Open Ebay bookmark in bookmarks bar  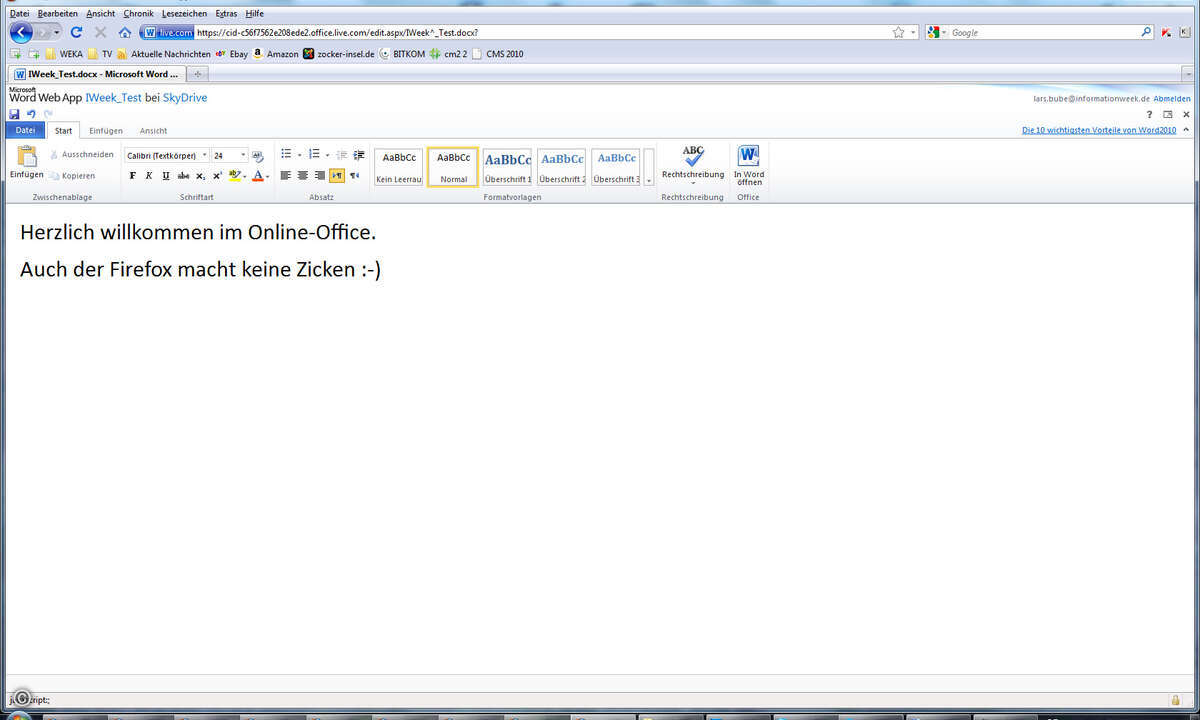tap(231, 54)
